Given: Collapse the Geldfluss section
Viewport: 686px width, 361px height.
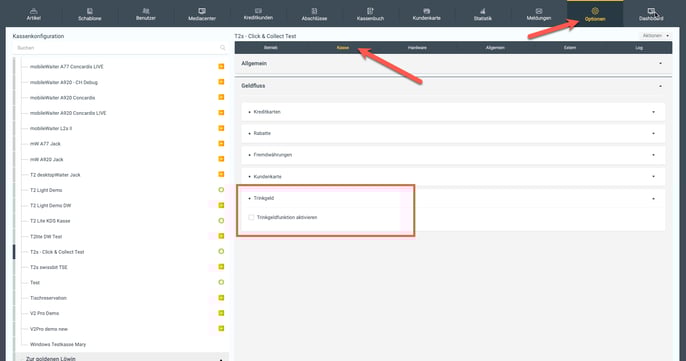Looking at the screenshot, I should 661,86.
